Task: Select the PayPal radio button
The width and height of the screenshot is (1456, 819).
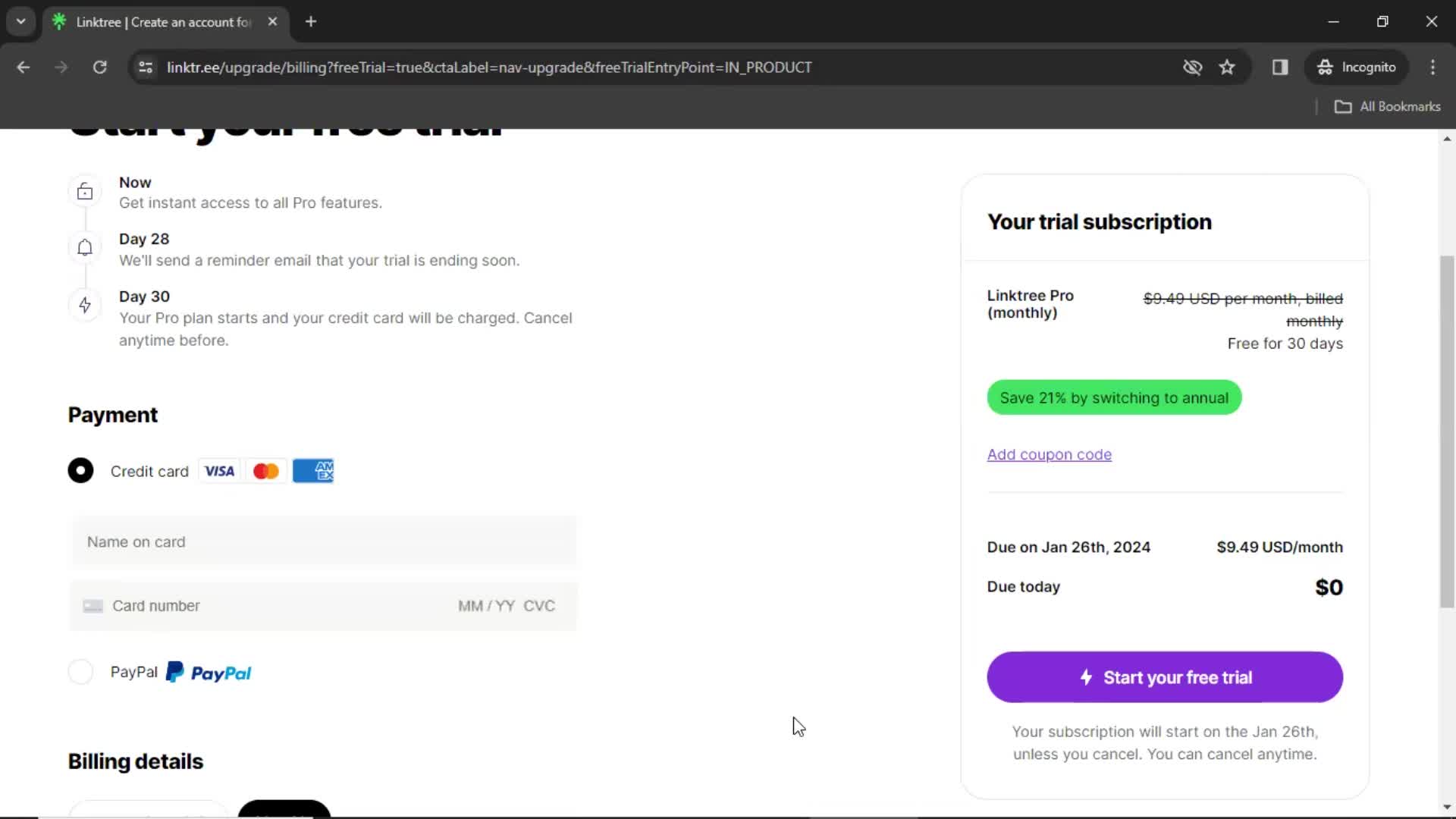Action: (x=80, y=672)
